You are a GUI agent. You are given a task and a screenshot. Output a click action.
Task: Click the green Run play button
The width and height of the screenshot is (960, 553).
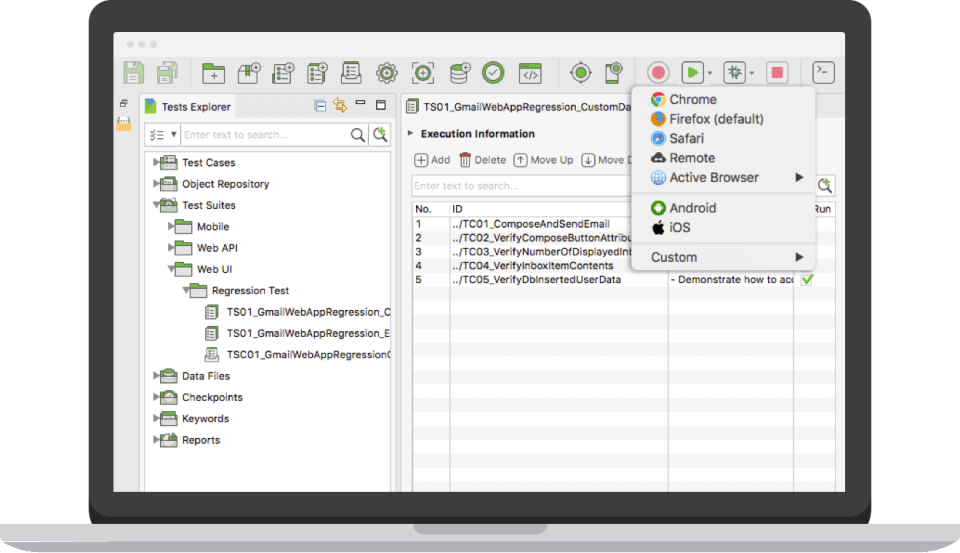point(692,73)
